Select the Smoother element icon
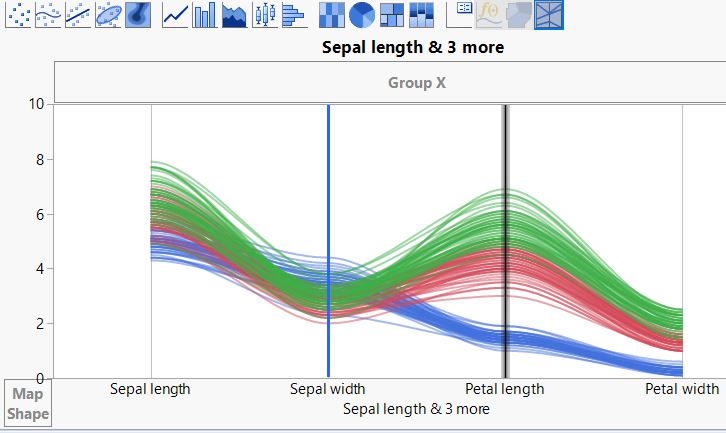 coord(48,14)
